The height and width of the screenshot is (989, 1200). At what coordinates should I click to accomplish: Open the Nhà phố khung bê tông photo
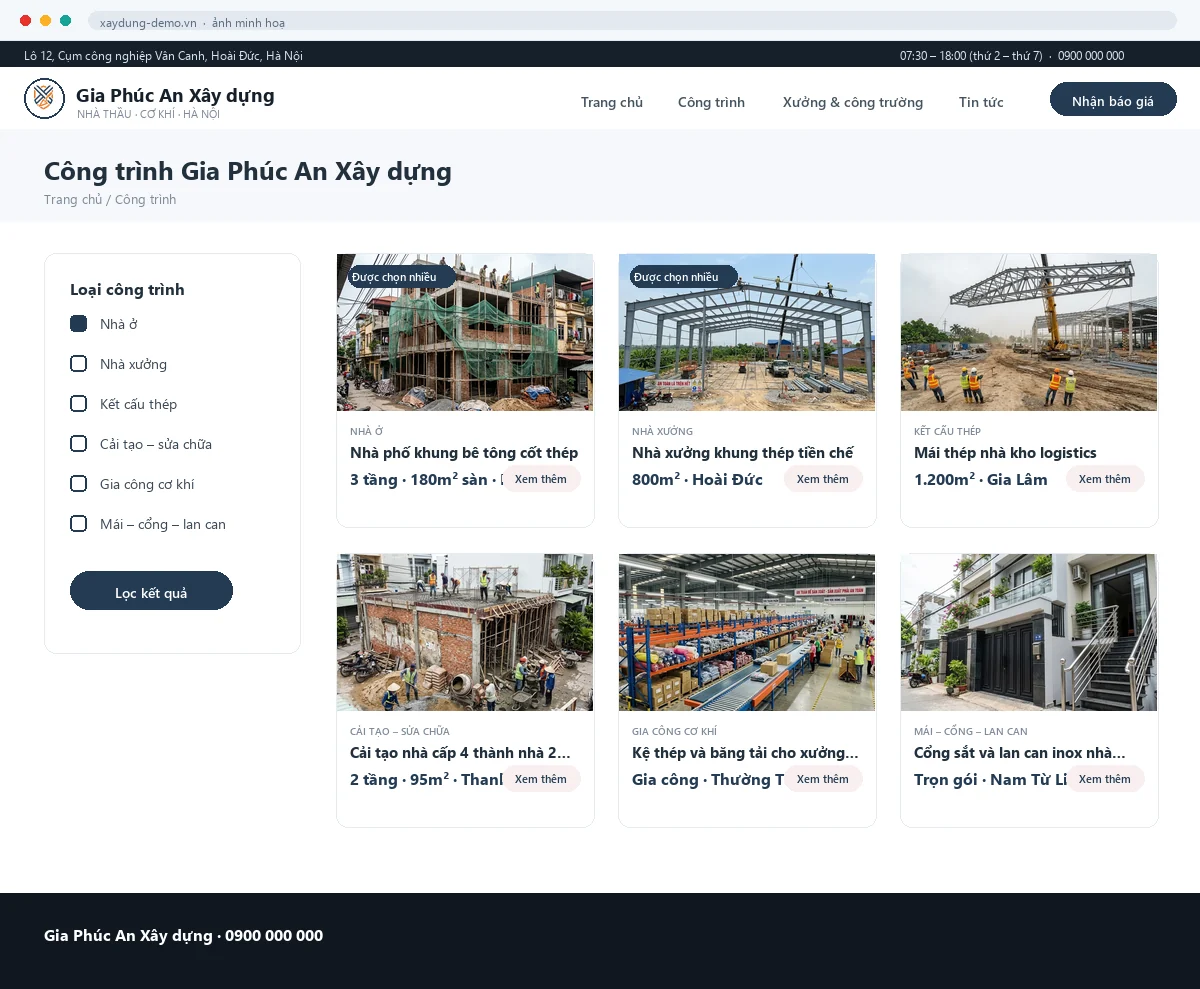(x=465, y=332)
